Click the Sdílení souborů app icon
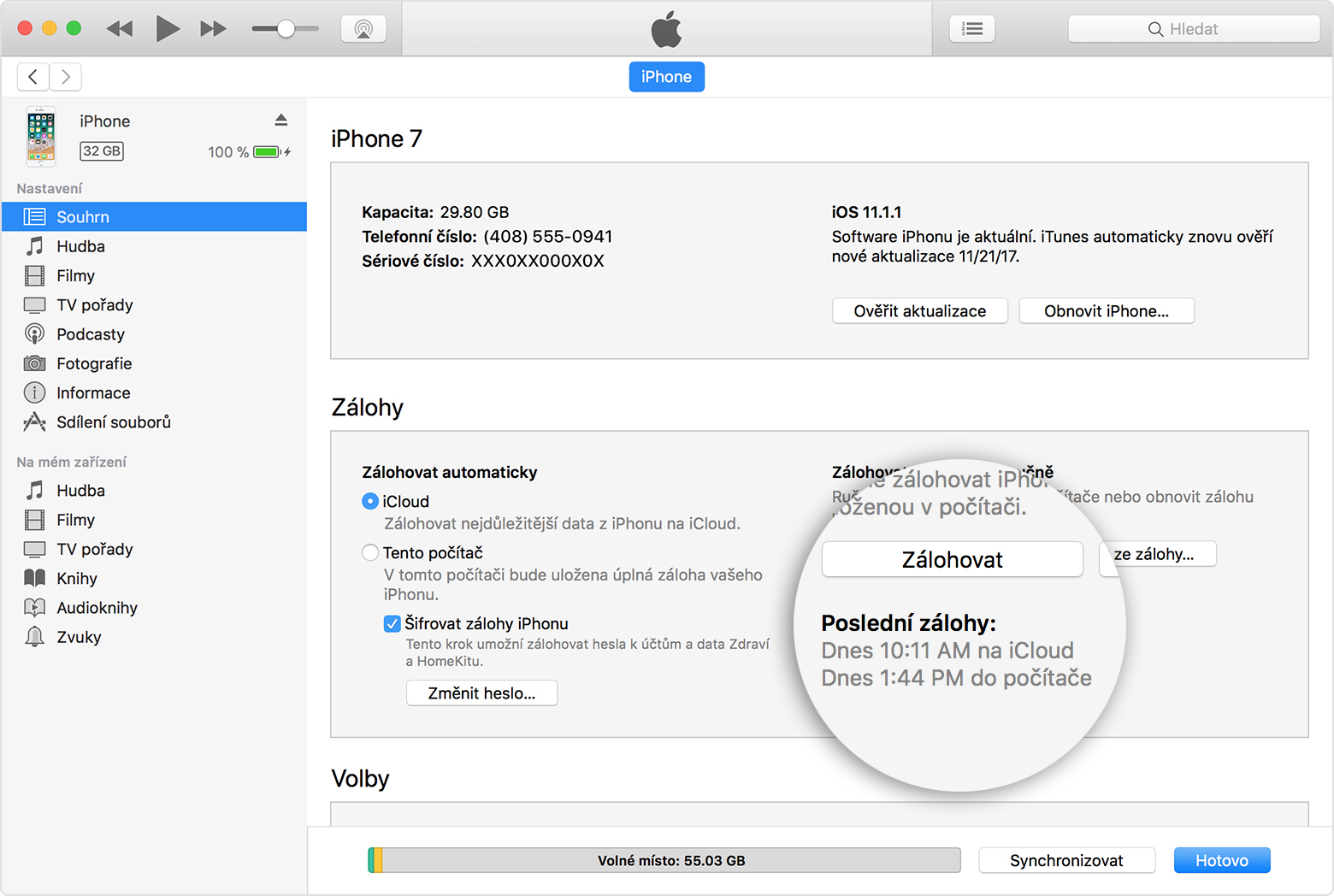 point(34,421)
